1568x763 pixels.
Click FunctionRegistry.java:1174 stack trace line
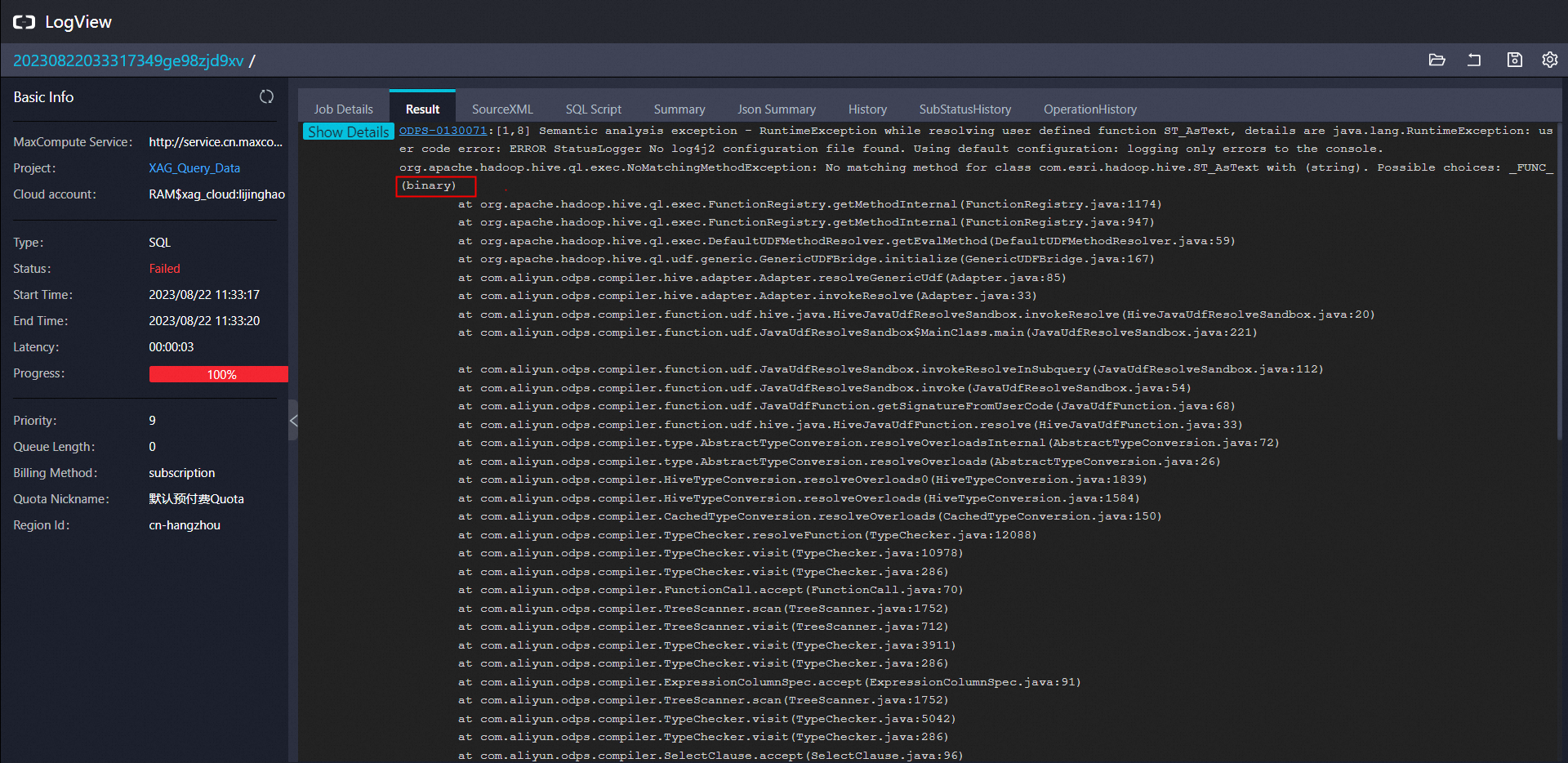pos(809,204)
